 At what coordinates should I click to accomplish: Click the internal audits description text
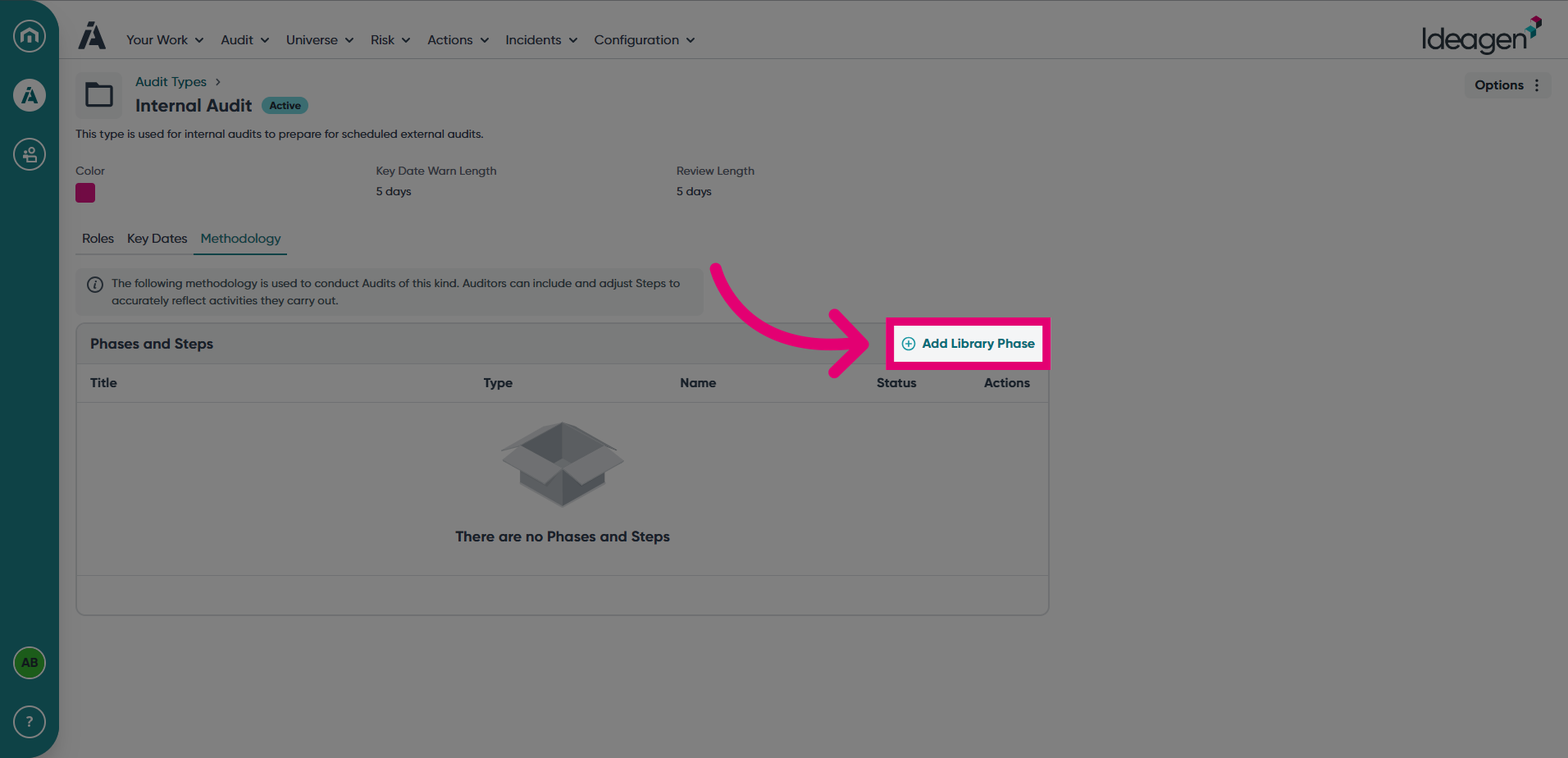pos(280,135)
